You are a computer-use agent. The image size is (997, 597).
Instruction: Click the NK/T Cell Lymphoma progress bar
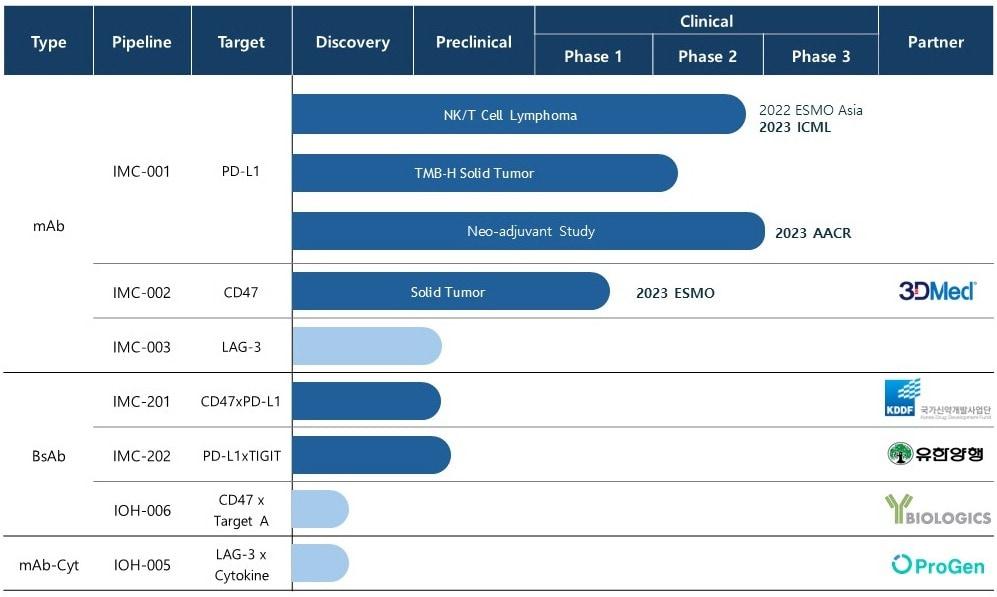coord(510,115)
